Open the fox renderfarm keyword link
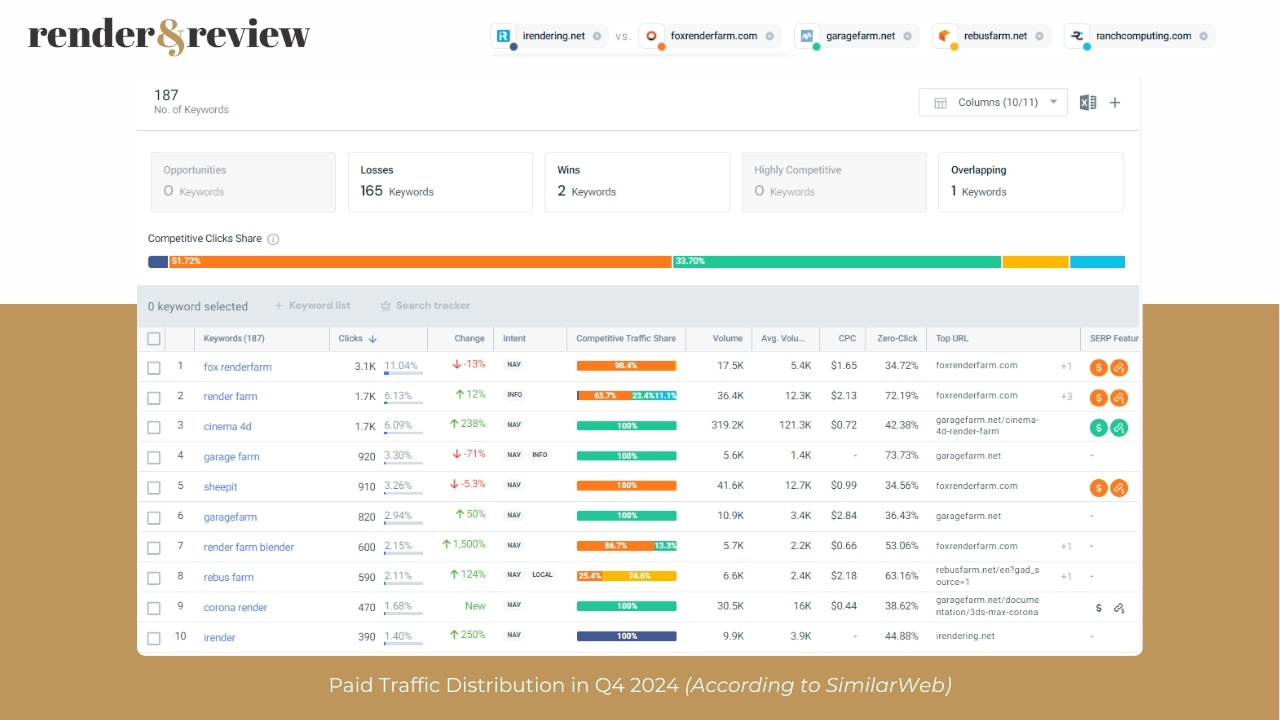This screenshot has height=720, width=1280. tap(237, 367)
